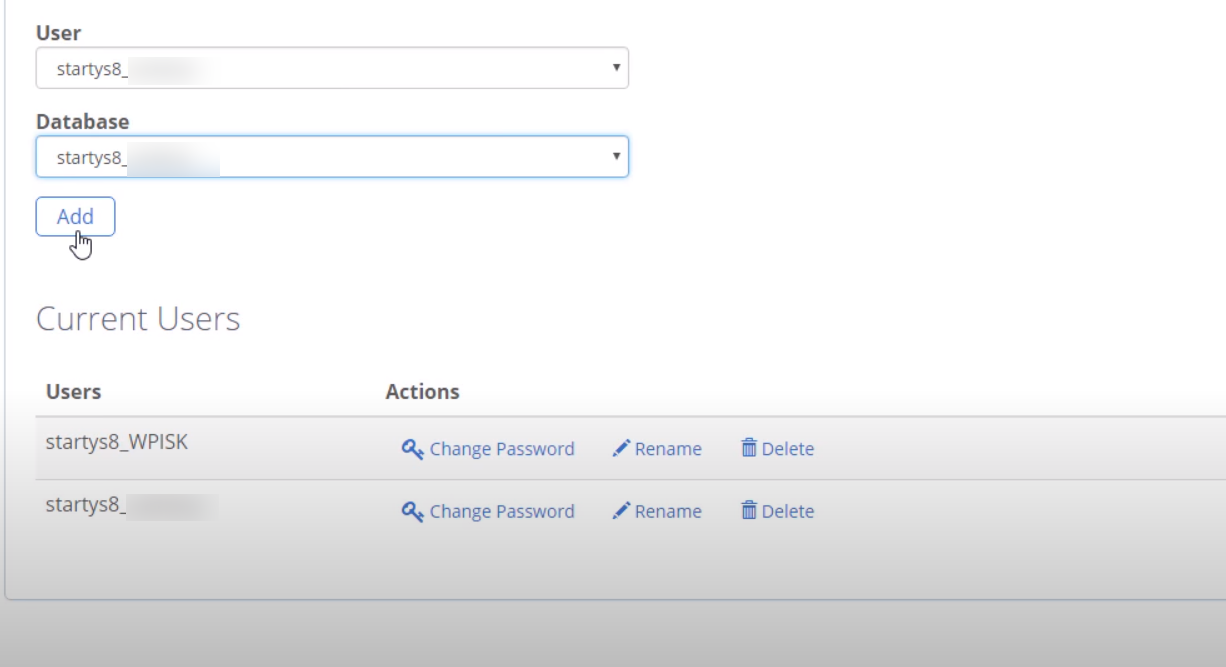Change Password for startys8_WPISK
Screen dimensions: 1226x667
[x=488, y=449]
